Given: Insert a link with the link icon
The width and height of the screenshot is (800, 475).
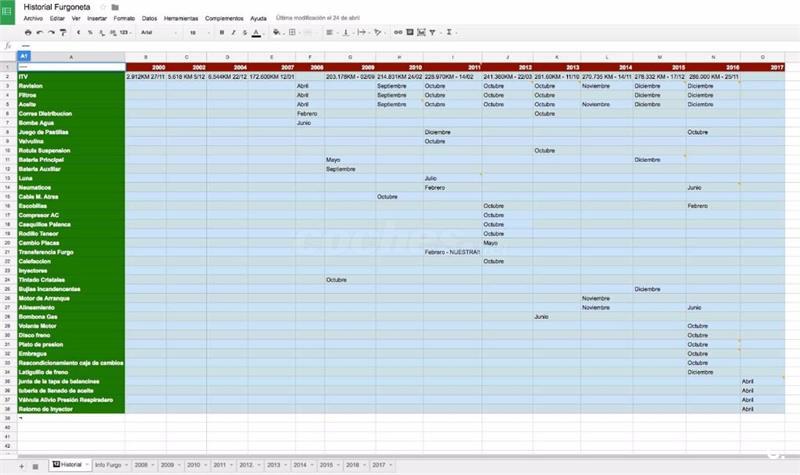Looking at the screenshot, I should click(x=398, y=32).
